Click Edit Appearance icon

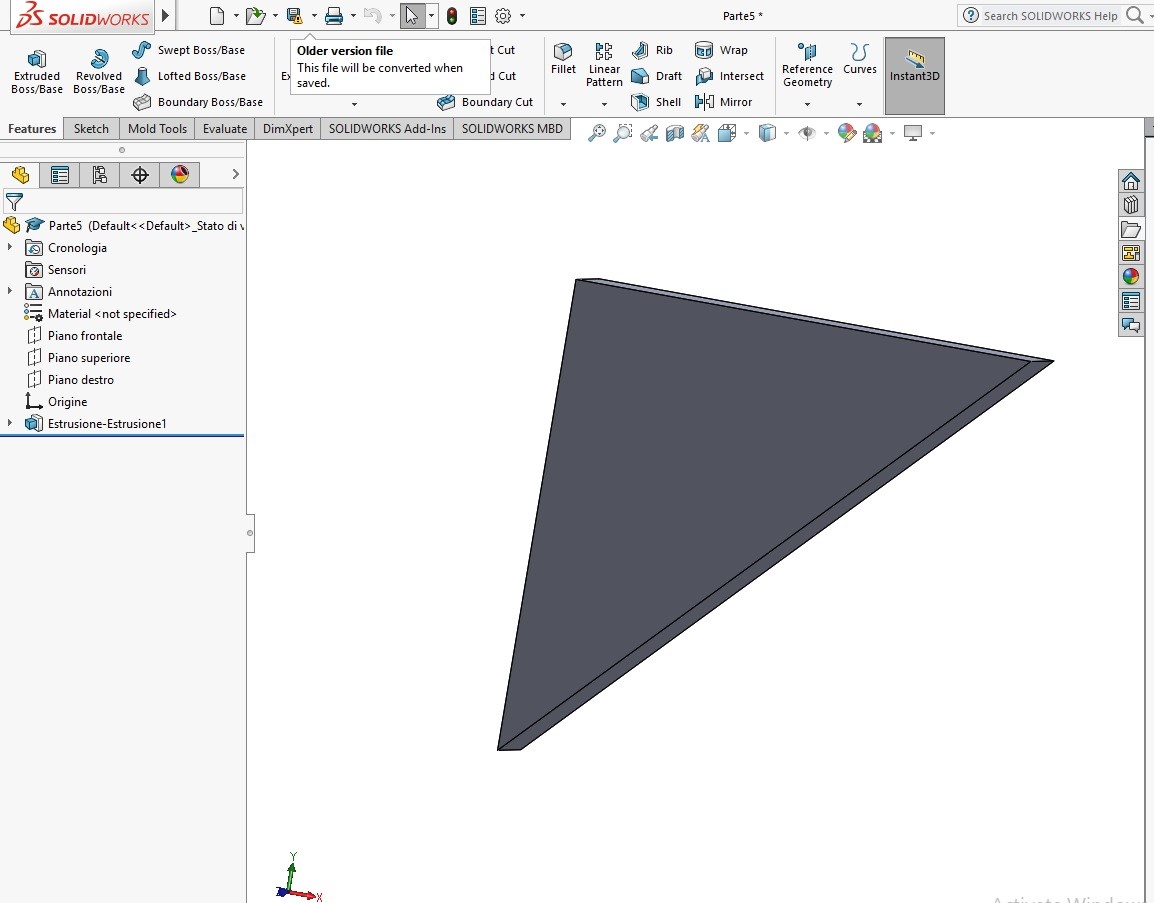pyautogui.click(x=846, y=133)
